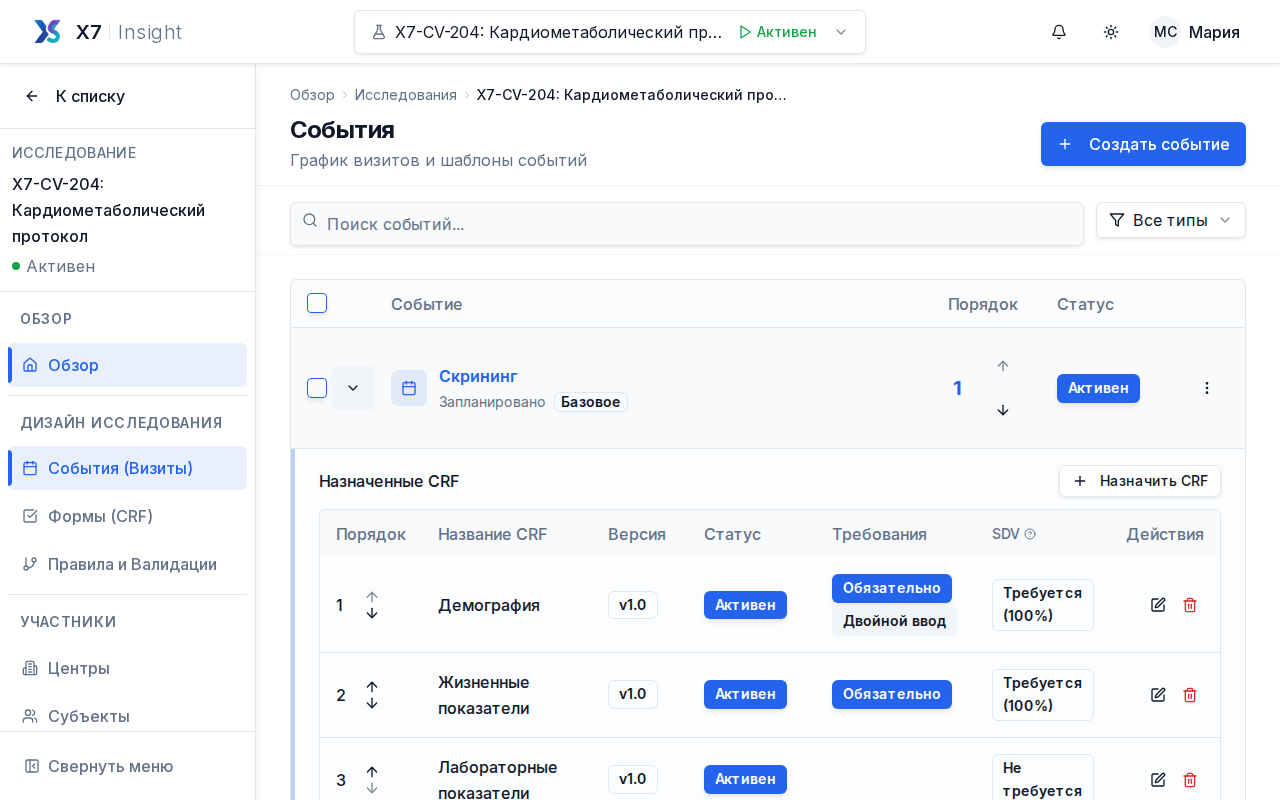1280x800 pixels.
Task: Edit the Жизненные показатели CRF assignment
Action: (1158, 695)
